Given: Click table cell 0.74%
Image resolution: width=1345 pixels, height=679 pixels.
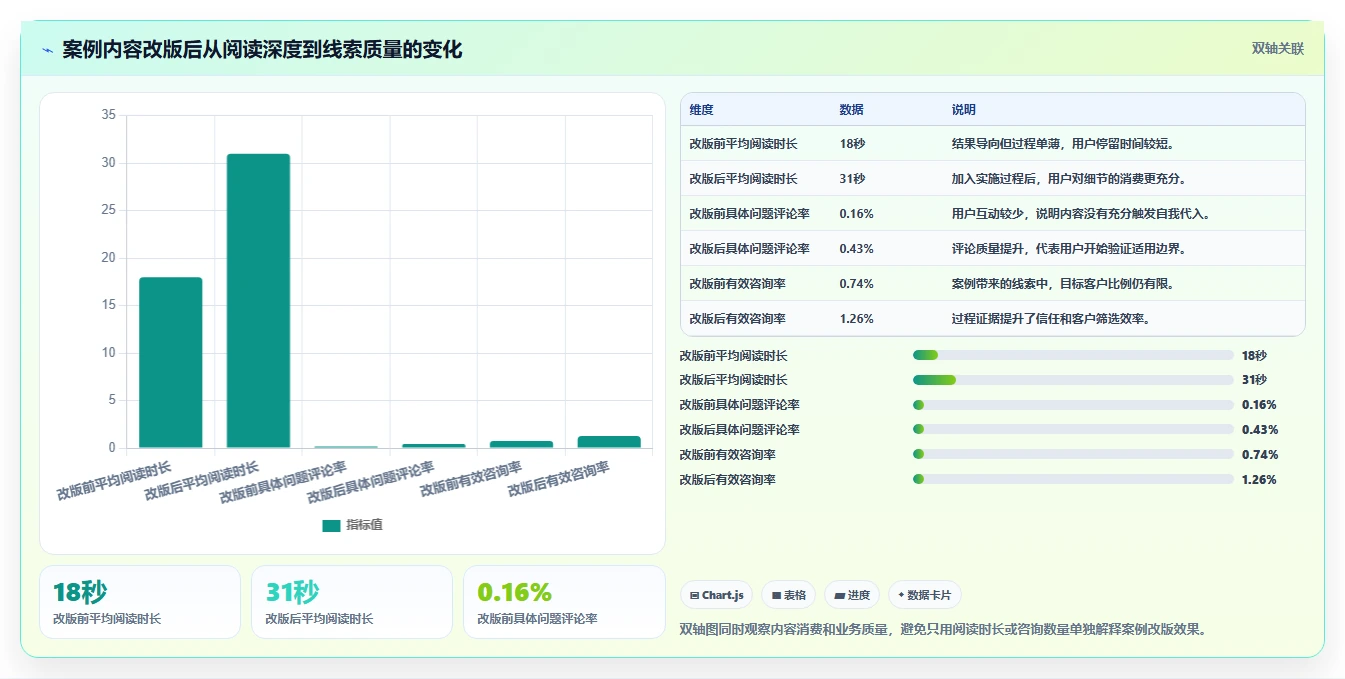Looking at the screenshot, I should click(x=857, y=284).
